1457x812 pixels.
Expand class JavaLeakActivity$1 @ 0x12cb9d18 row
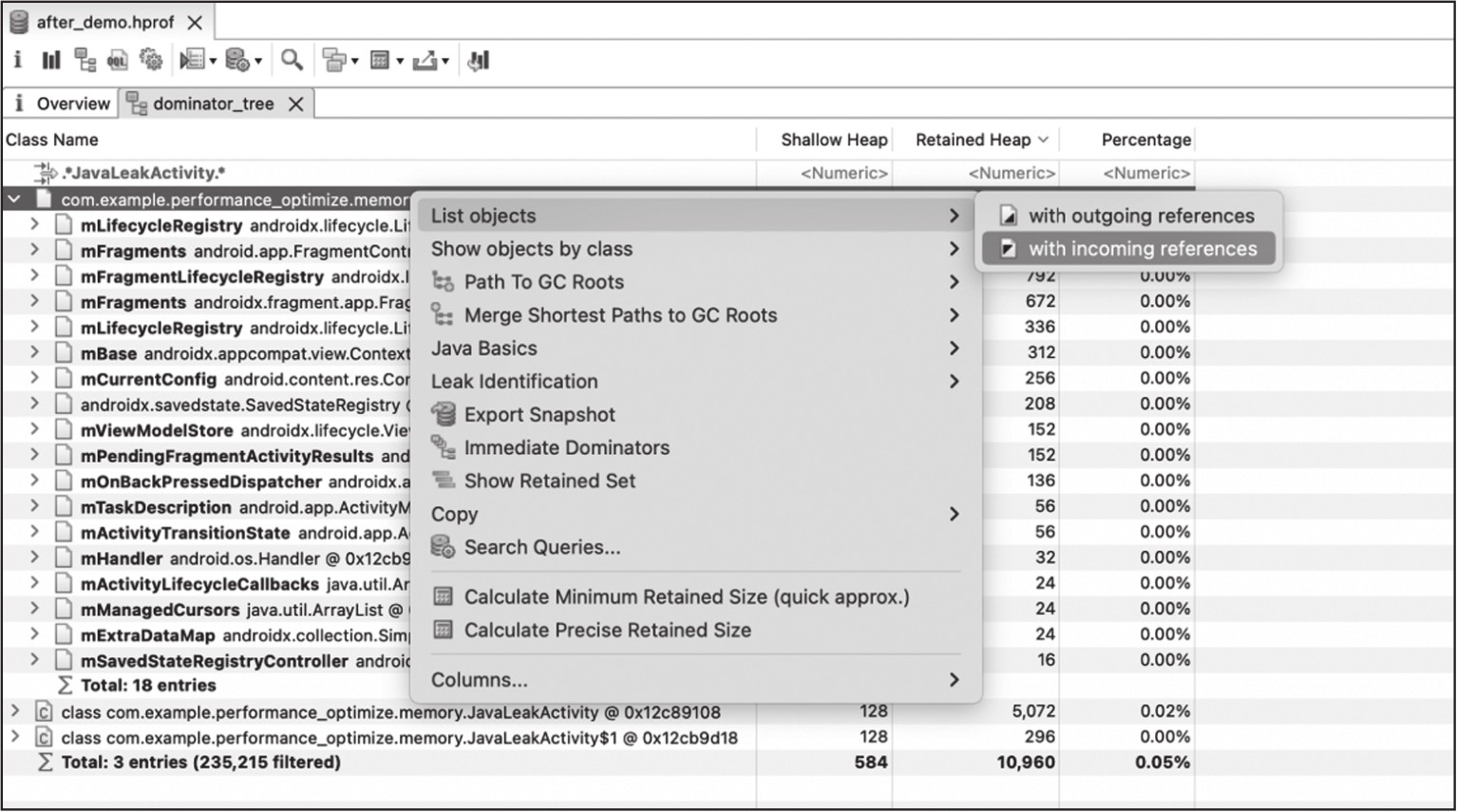pyautogui.click(x=14, y=737)
